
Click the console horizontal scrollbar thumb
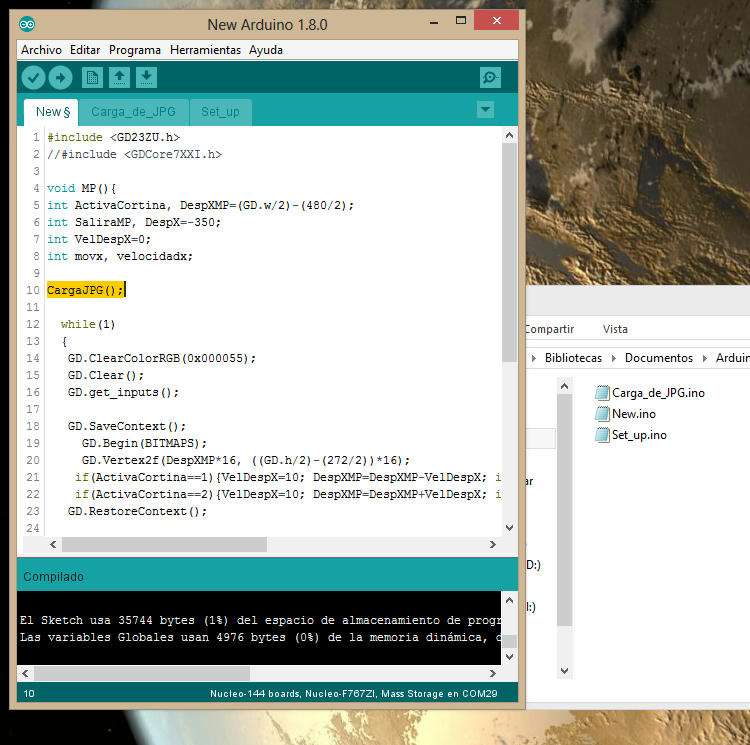click(142, 674)
